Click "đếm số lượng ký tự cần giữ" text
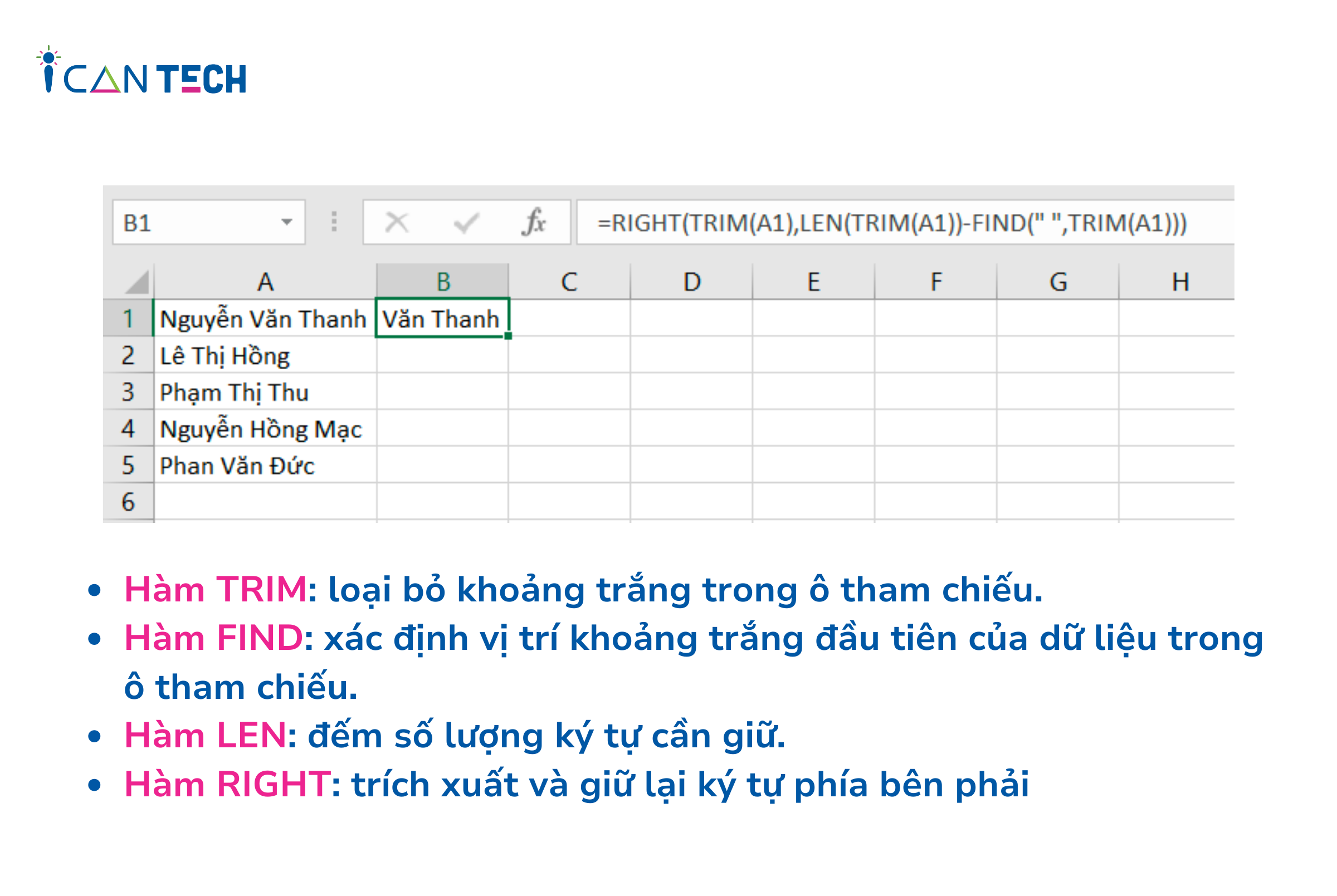The image size is (1337, 896). tap(546, 736)
